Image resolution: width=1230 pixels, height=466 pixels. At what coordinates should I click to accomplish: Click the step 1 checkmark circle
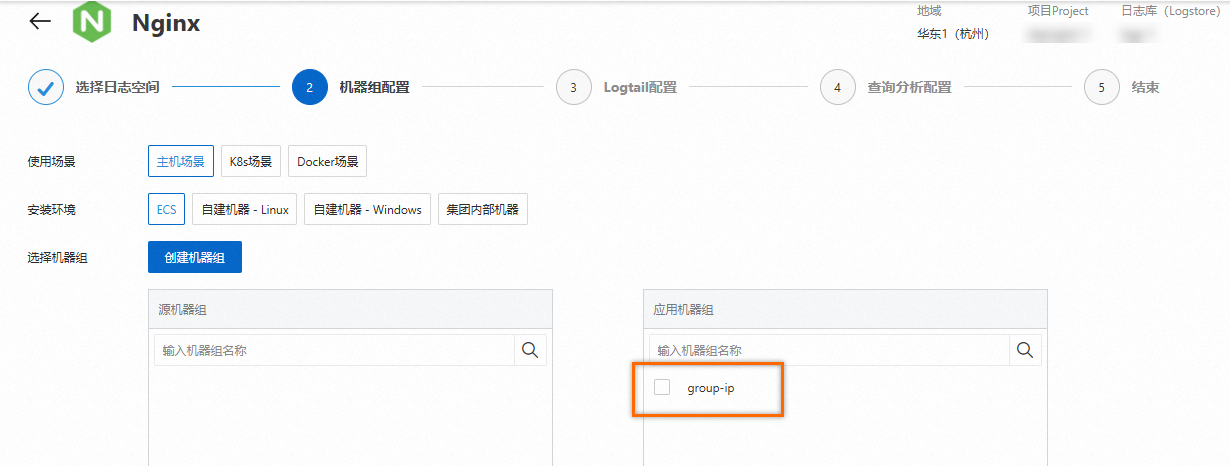45,87
